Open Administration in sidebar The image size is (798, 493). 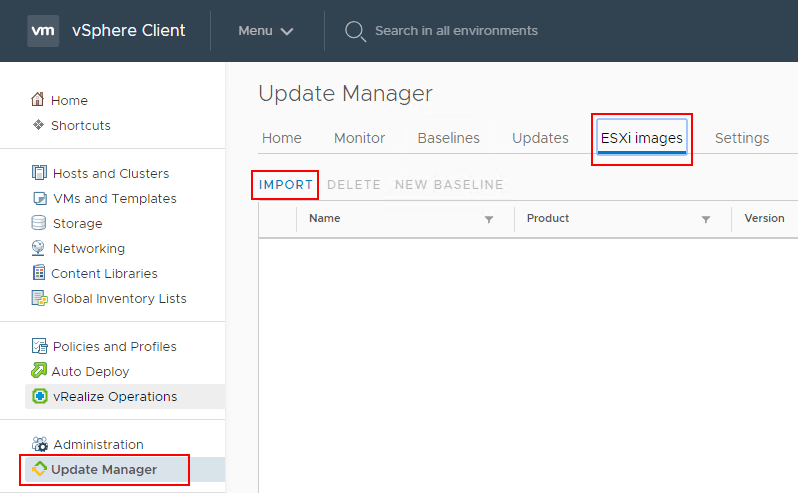coord(98,445)
